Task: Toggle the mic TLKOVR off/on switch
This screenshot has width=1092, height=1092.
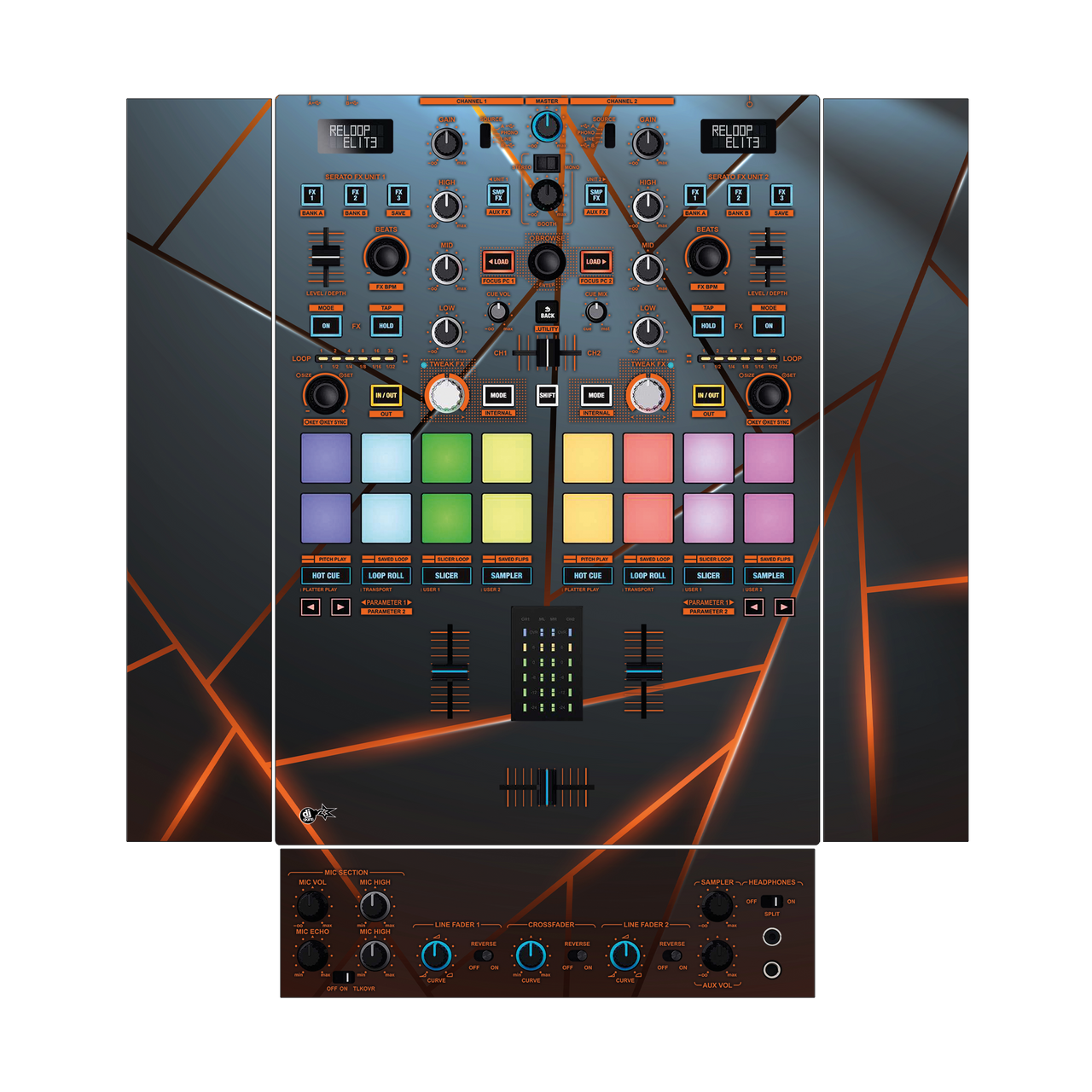Action: click(x=342, y=977)
